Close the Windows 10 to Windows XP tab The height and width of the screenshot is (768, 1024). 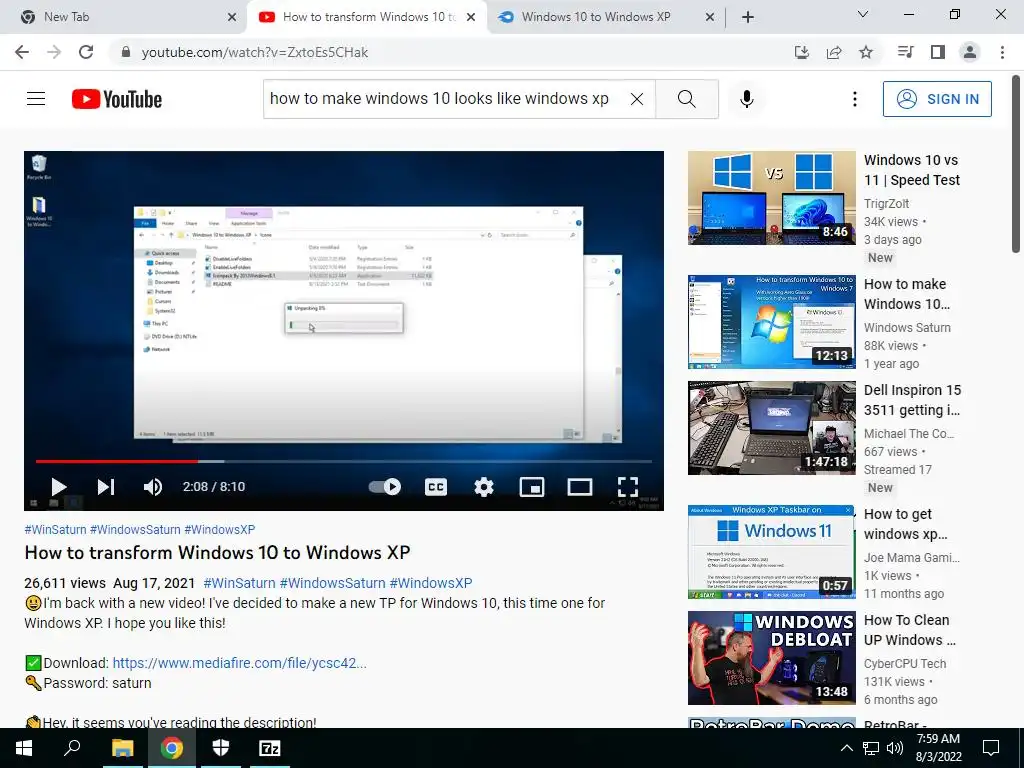(x=710, y=17)
